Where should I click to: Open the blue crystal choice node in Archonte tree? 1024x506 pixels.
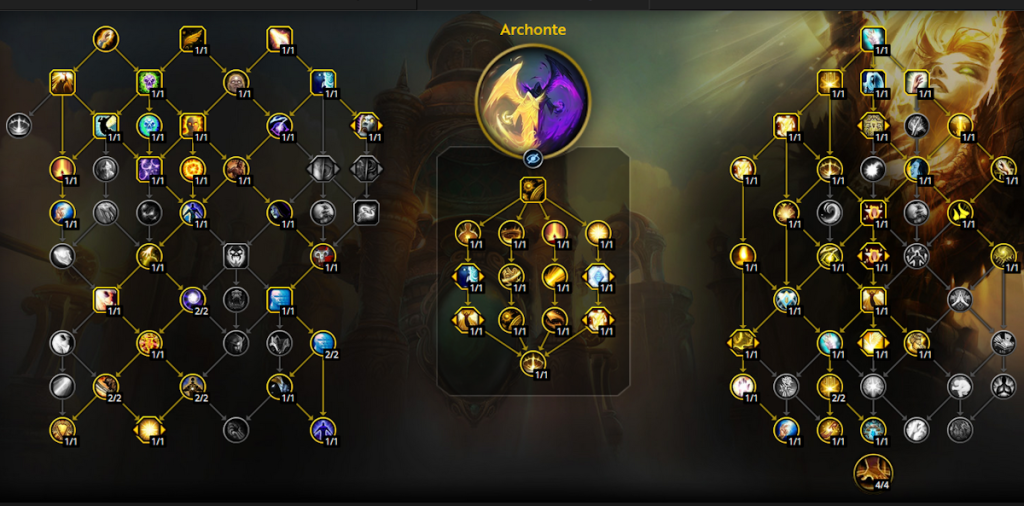tap(598, 276)
